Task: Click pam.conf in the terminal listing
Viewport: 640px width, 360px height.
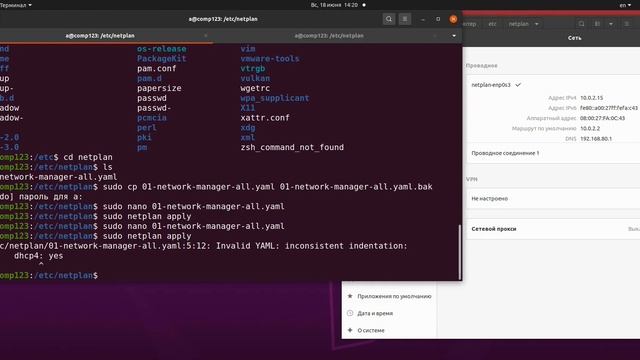Action: pyautogui.click(x=157, y=69)
